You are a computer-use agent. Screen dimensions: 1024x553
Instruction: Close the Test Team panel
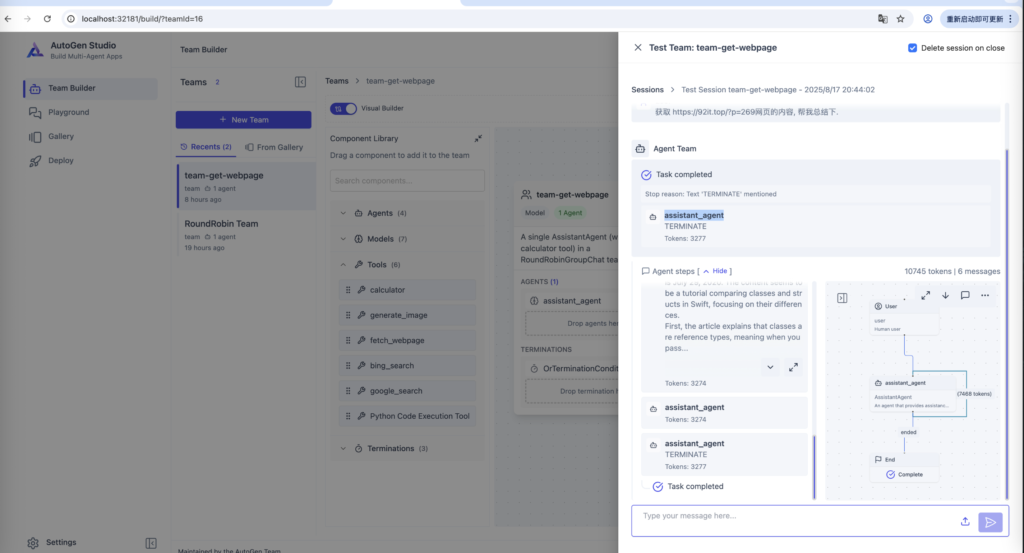tap(638, 48)
